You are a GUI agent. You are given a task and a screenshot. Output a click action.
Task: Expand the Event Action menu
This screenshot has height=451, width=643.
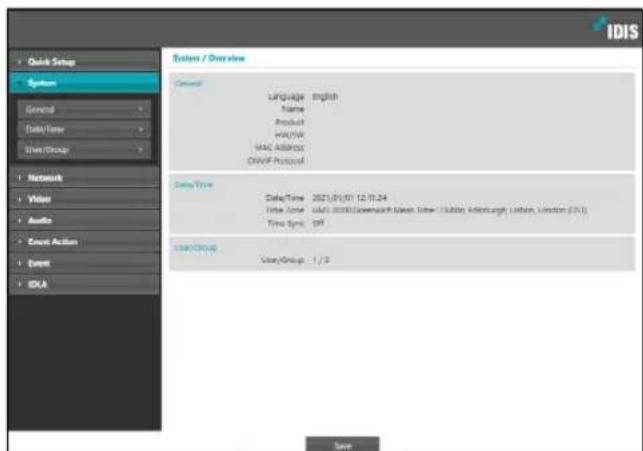coord(84,242)
